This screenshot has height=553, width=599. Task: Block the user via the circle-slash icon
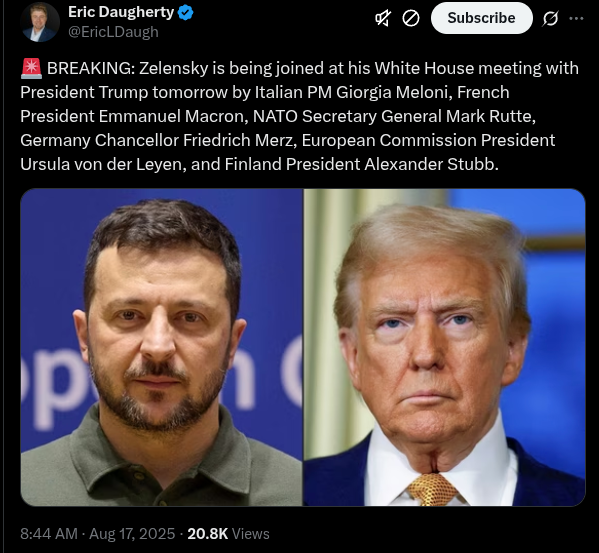tap(411, 18)
